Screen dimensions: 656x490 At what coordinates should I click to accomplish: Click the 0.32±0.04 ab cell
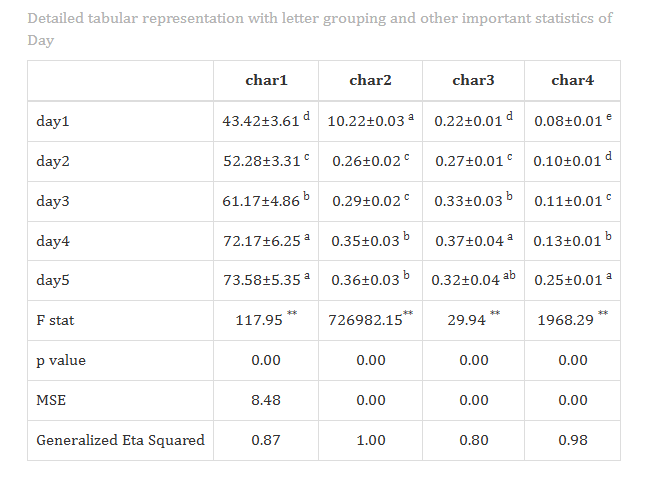tap(473, 279)
